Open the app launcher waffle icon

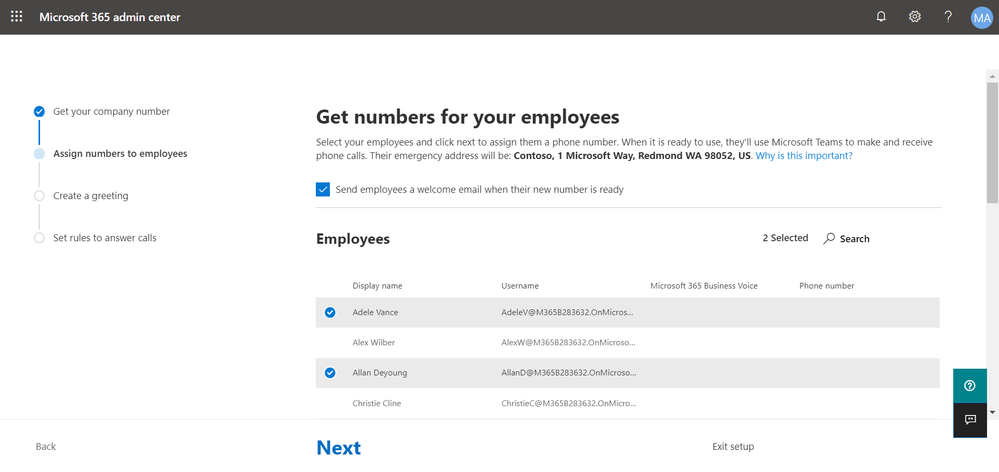[17, 17]
